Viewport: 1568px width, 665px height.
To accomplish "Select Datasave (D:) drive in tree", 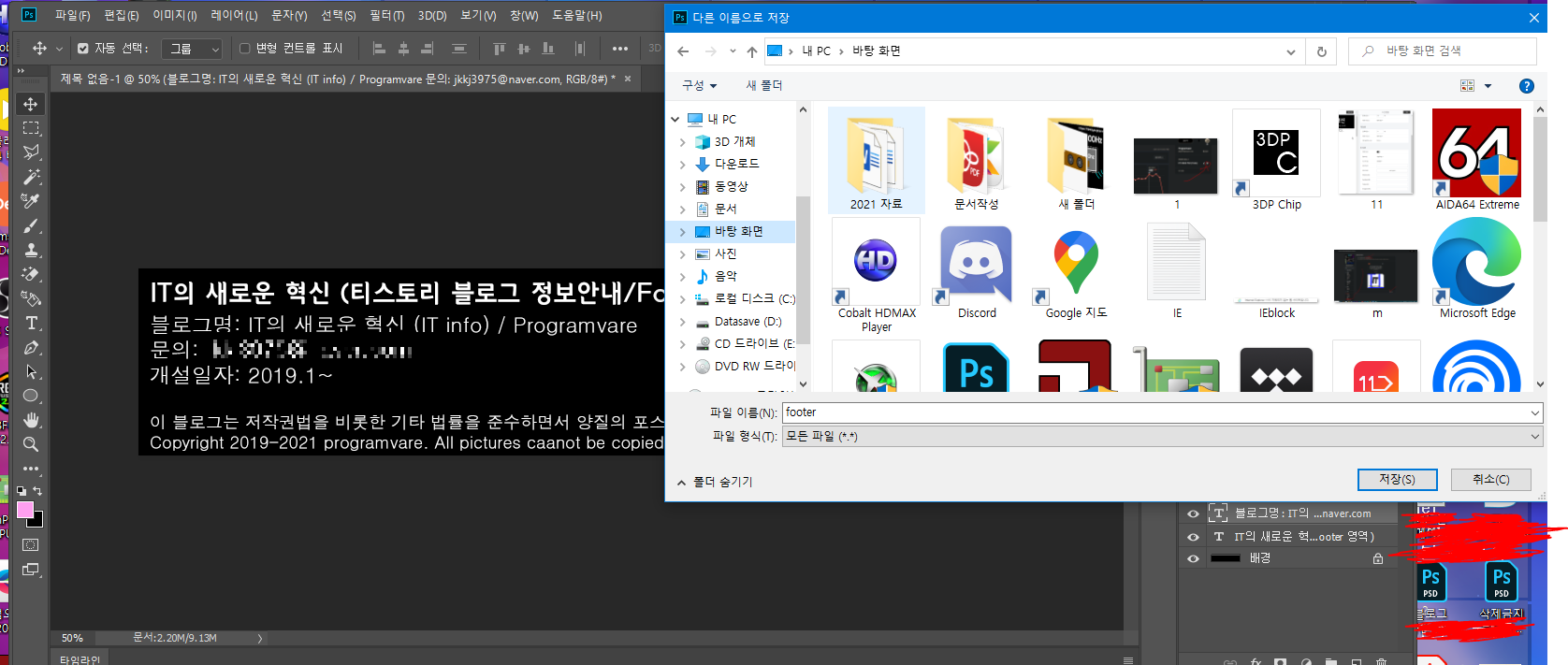I will (748, 321).
